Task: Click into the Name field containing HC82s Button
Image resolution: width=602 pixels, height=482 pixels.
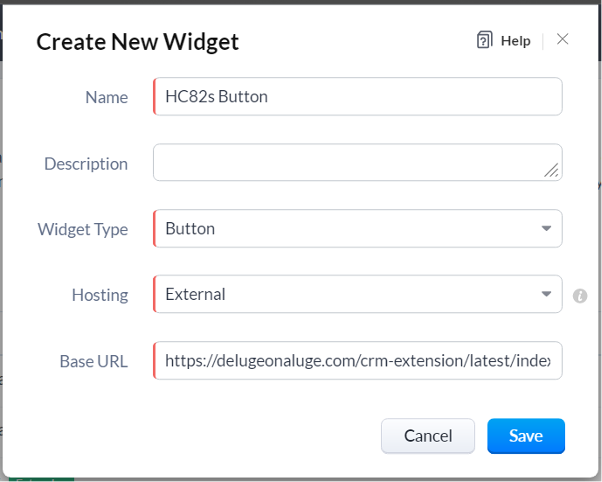Action: click(358, 96)
